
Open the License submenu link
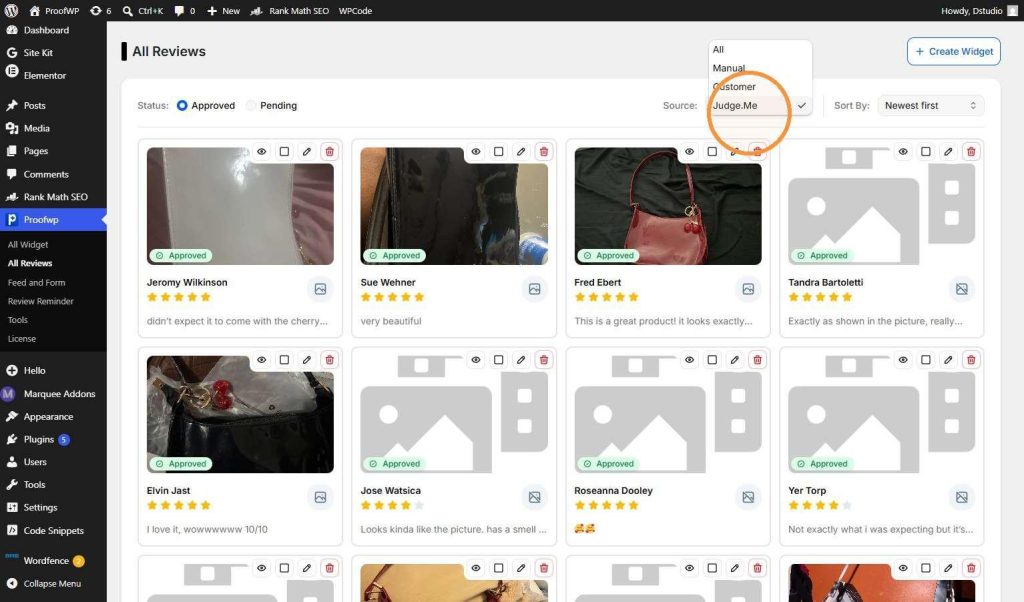[x=22, y=338]
